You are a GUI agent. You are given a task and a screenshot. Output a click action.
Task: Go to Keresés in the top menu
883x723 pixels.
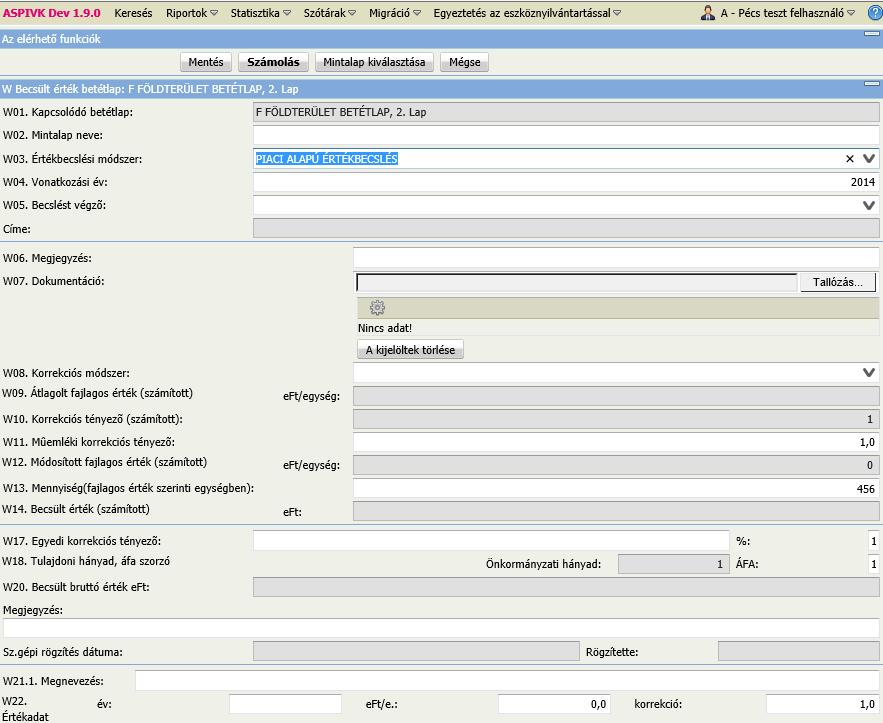pos(133,13)
